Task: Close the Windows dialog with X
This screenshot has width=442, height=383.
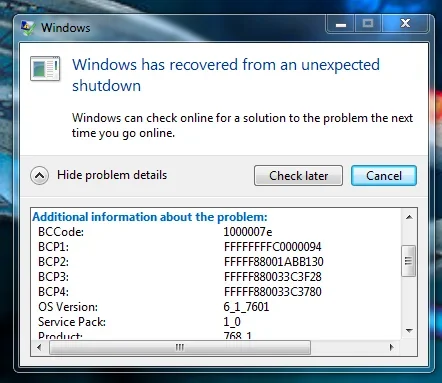Action: (405, 24)
